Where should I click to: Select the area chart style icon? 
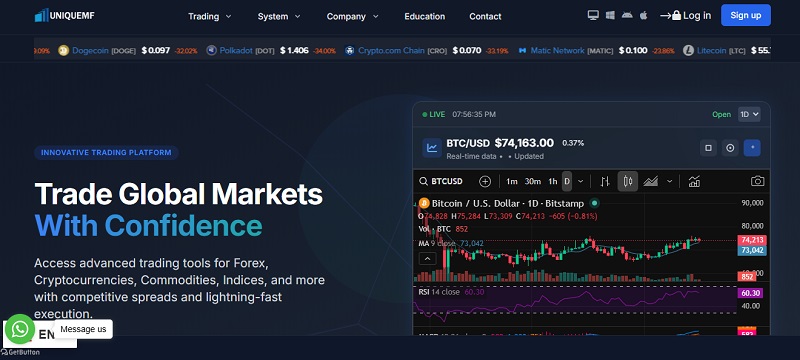click(x=651, y=182)
